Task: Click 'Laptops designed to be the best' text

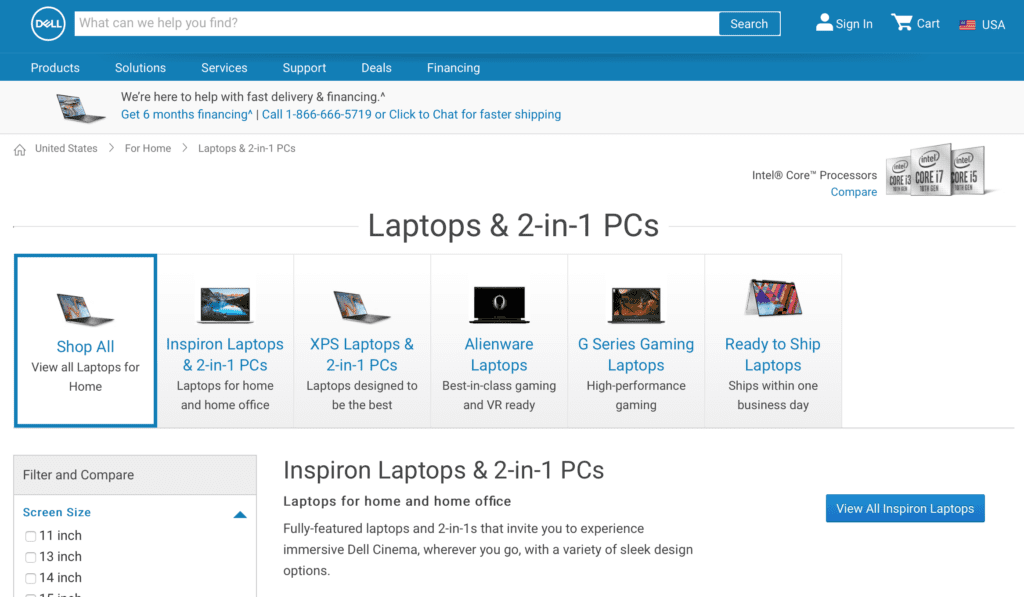Action: click(362, 395)
